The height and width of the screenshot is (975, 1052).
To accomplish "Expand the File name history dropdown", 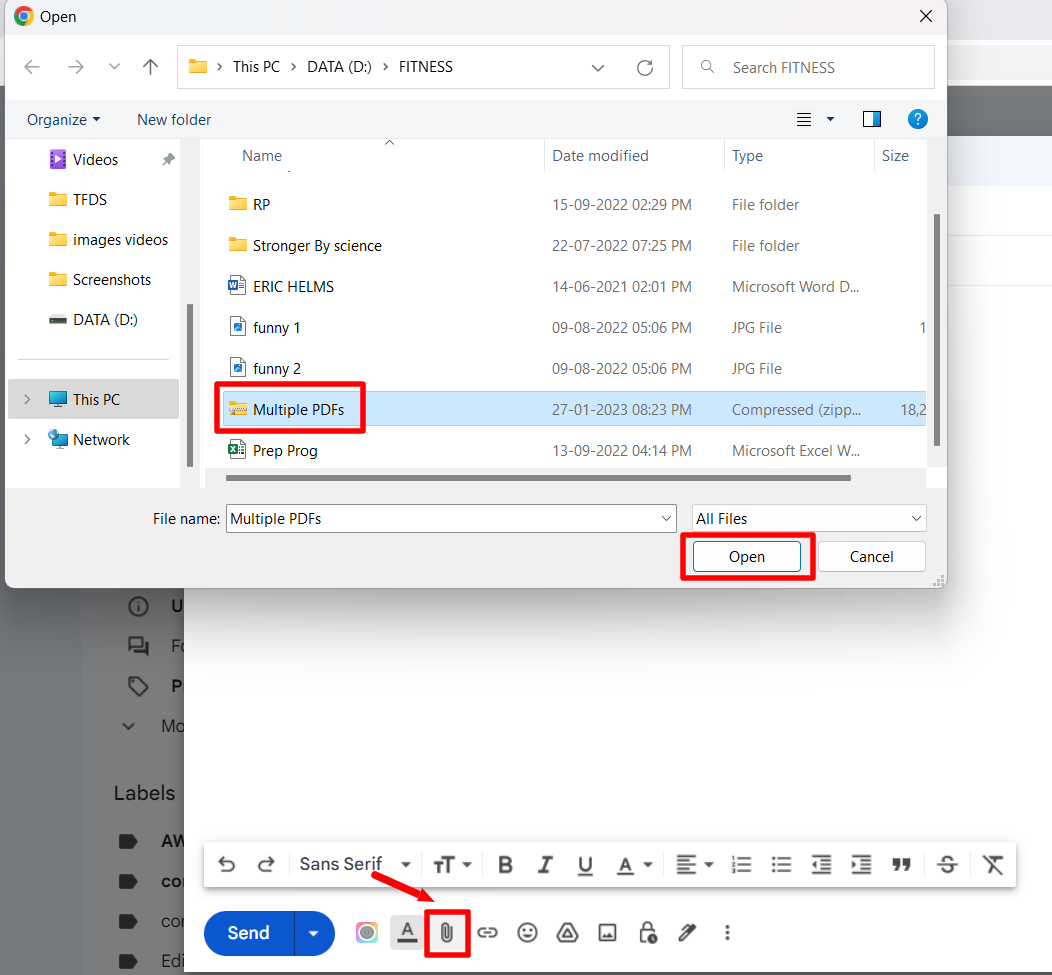I will click(x=666, y=519).
